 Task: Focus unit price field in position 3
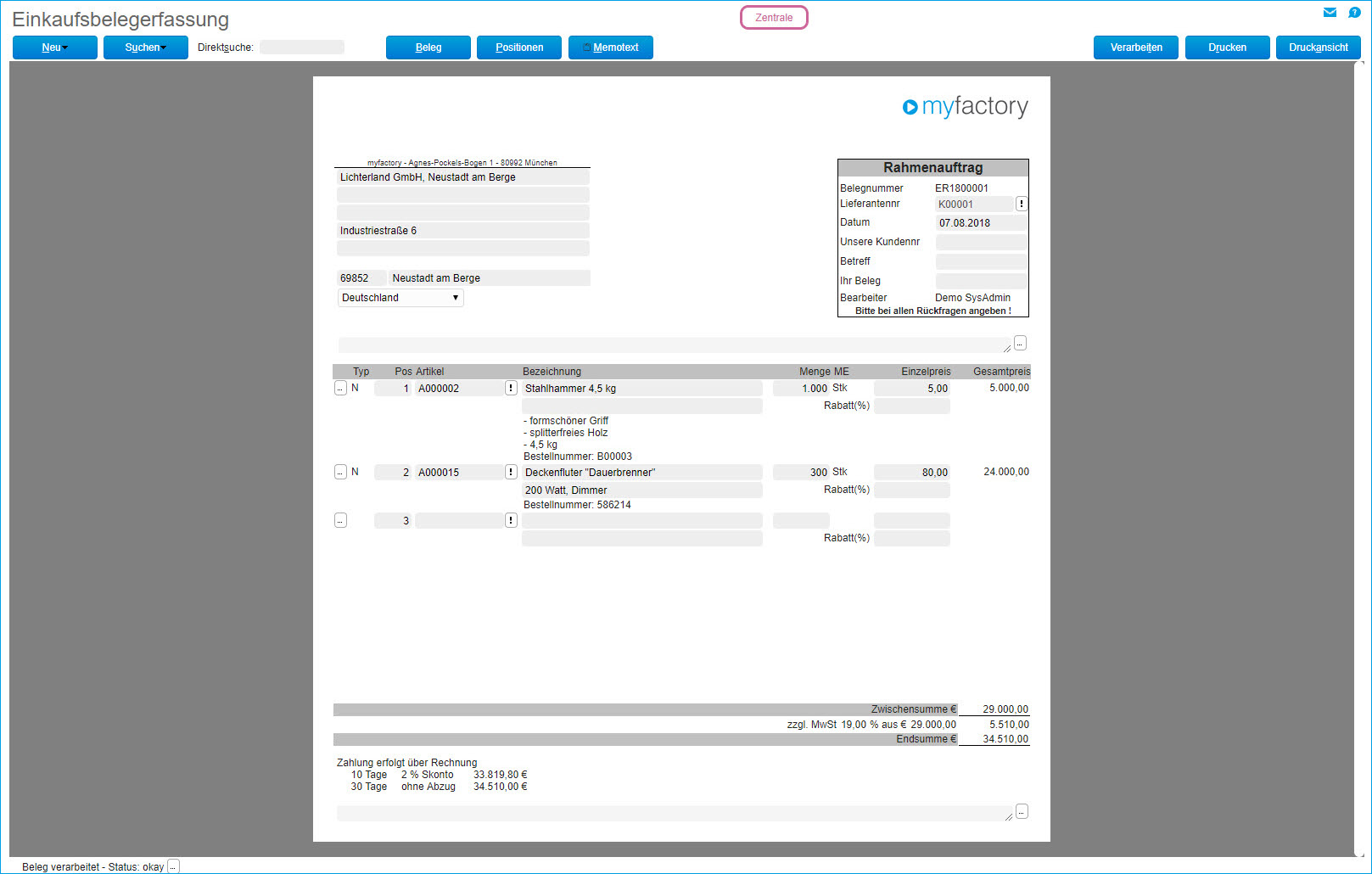912,521
